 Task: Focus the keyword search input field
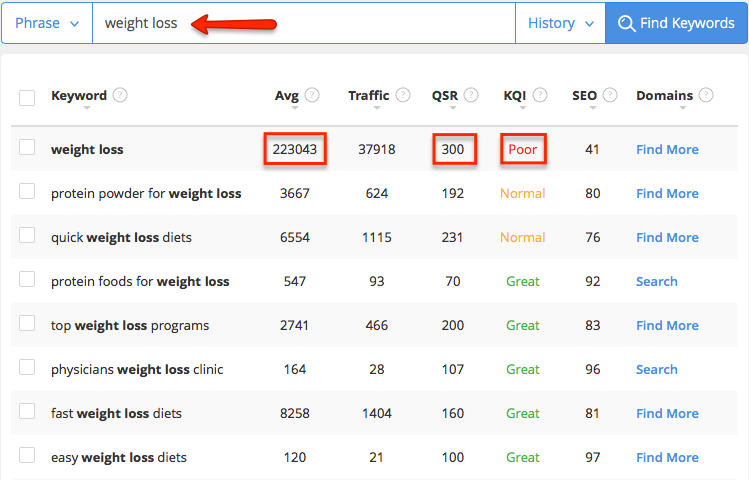click(304, 23)
